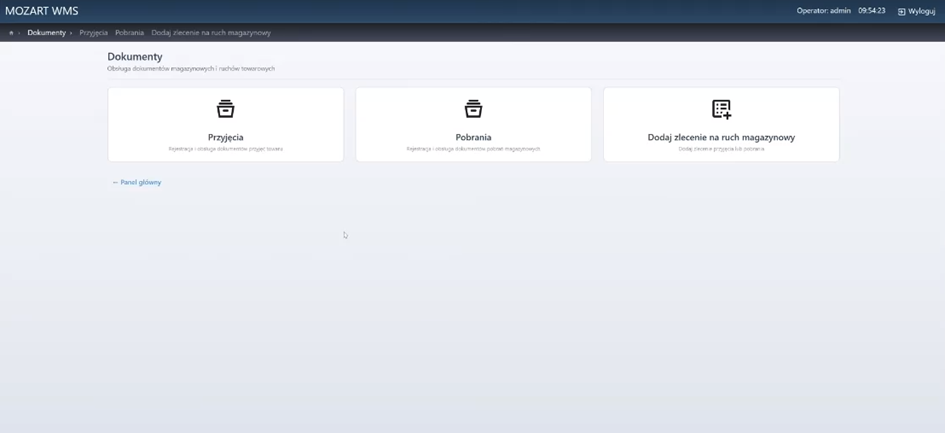Go back via the Panel główny link

137,182
